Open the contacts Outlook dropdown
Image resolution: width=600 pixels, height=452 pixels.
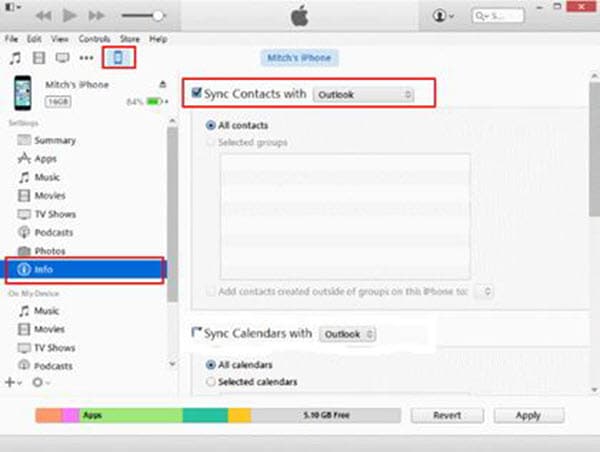click(x=364, y=95)
